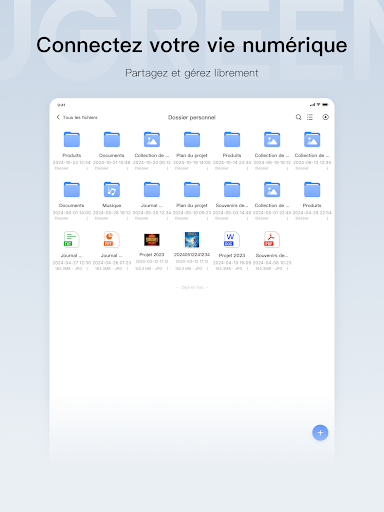Click the Musique folder name label
Screen dimensions: 384x512
(112, 205)
